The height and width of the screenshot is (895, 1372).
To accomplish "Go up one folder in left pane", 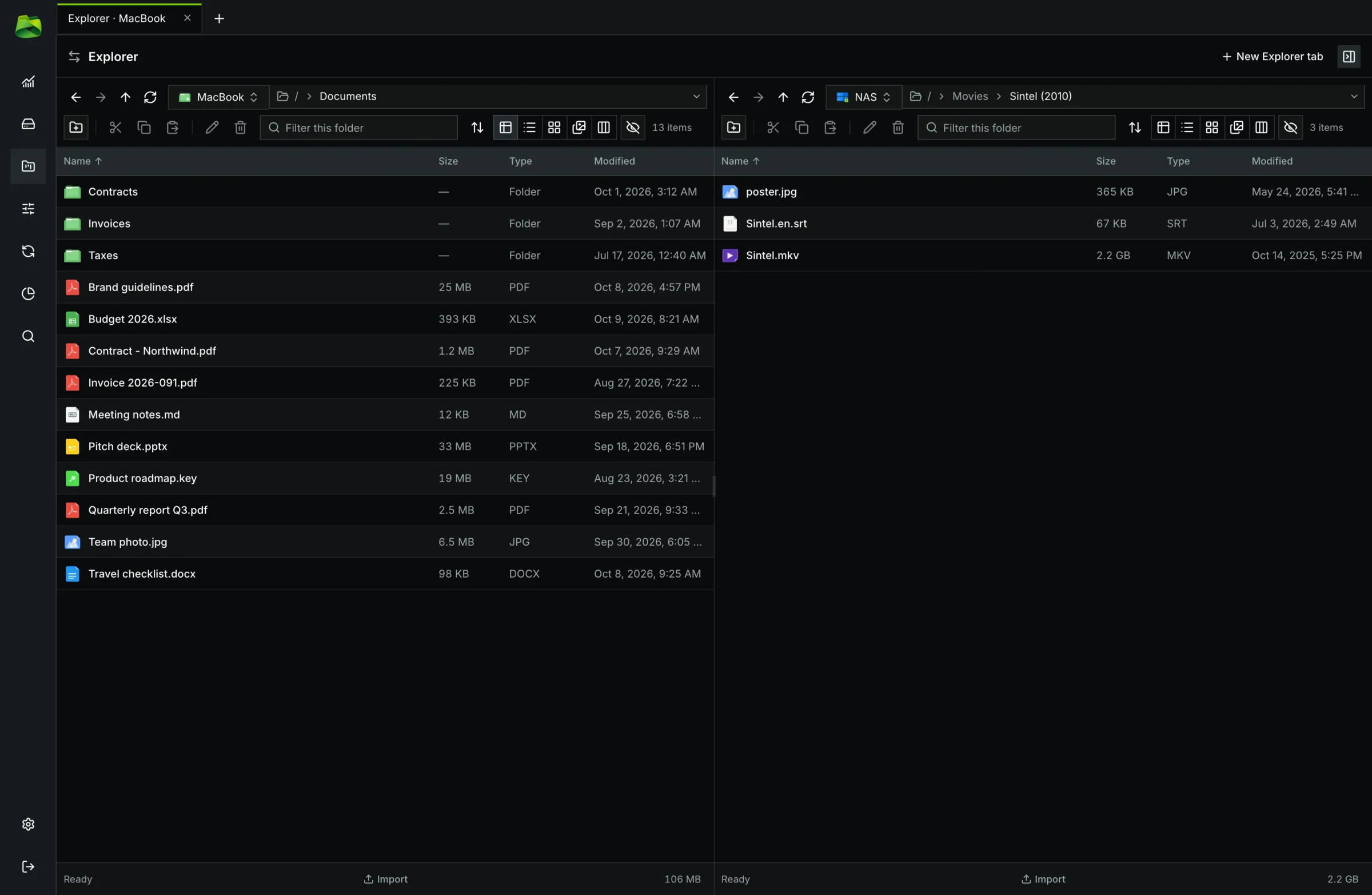I will click(x=125, y=97).
